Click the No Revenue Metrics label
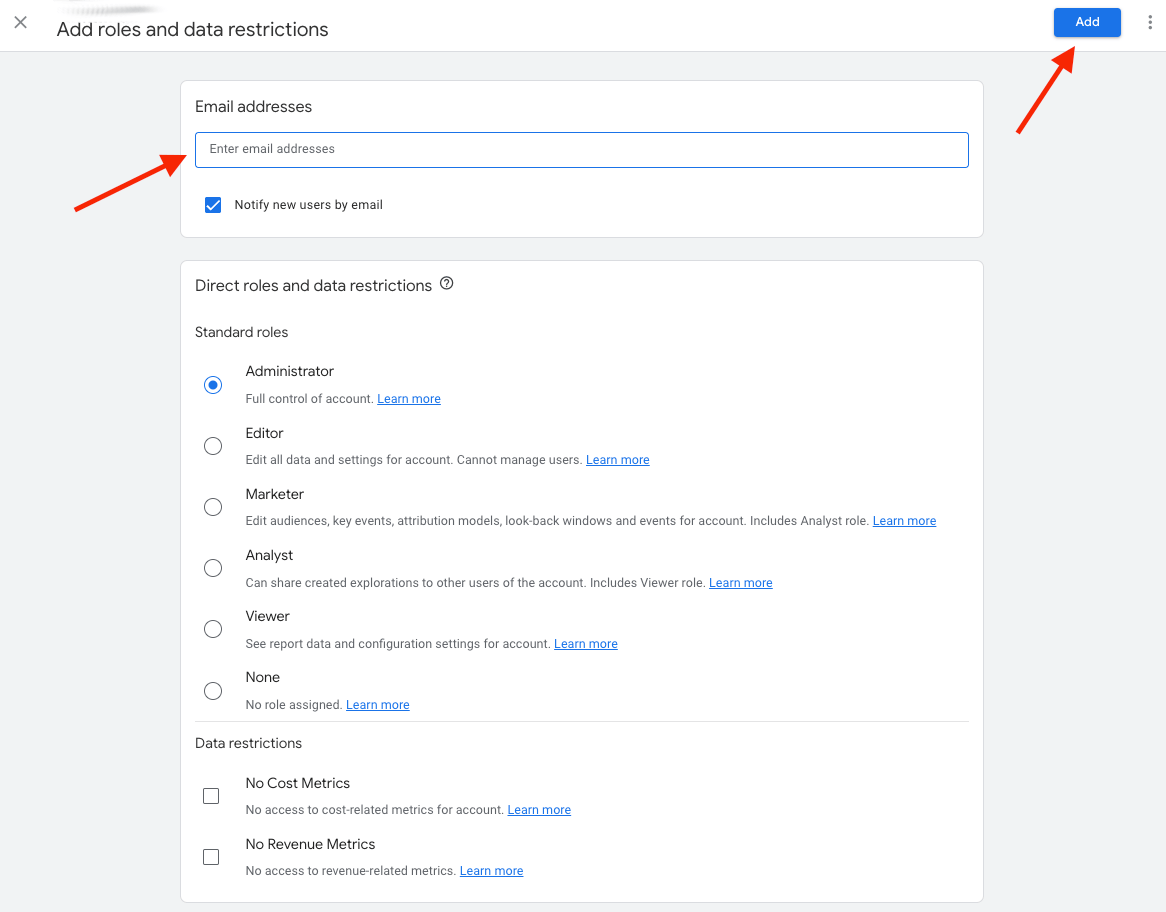This screenshot has height=912, width=1166. tap(310, 844)
